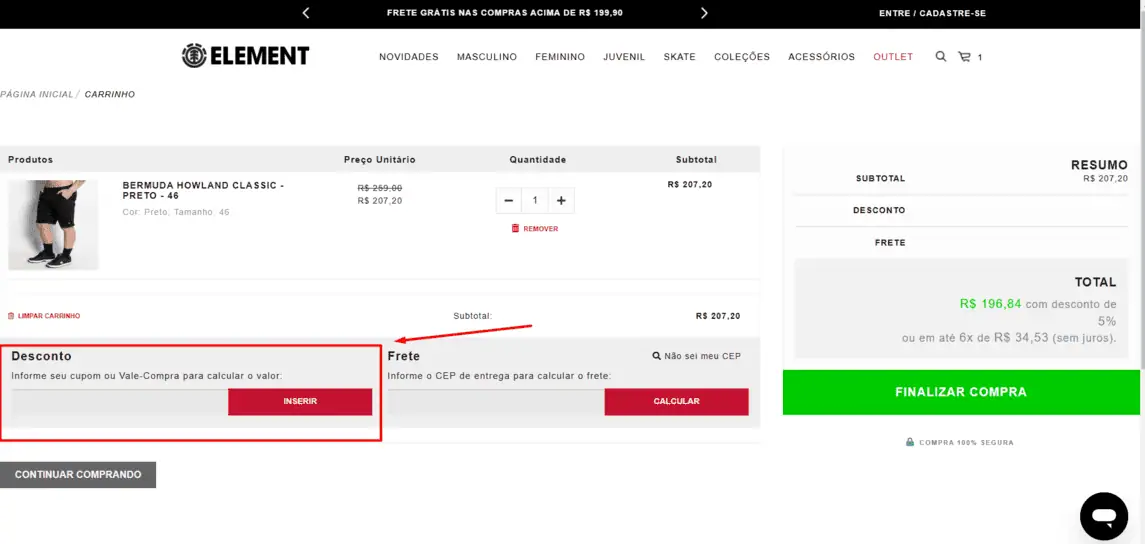1145x544 pixels.
Task: Decrease quantity with the minus button
Action: tap(508, 200)
